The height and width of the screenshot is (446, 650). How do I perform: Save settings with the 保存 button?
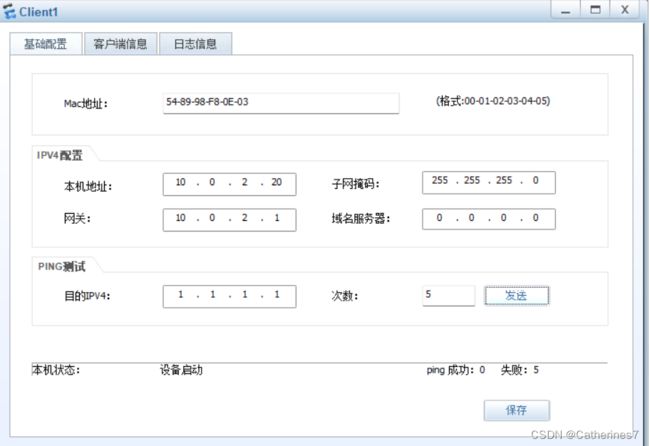pos(517,410)
